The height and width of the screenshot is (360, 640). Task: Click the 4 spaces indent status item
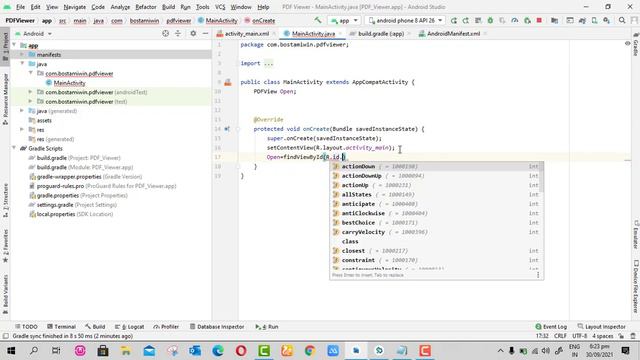coord(602,336)
